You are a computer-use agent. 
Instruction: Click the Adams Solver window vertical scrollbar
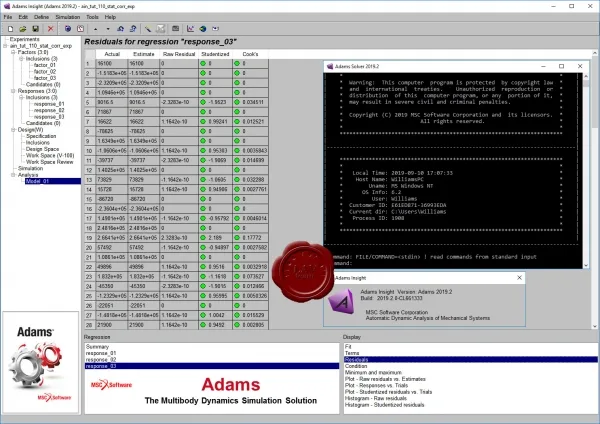tap(585, 171)
